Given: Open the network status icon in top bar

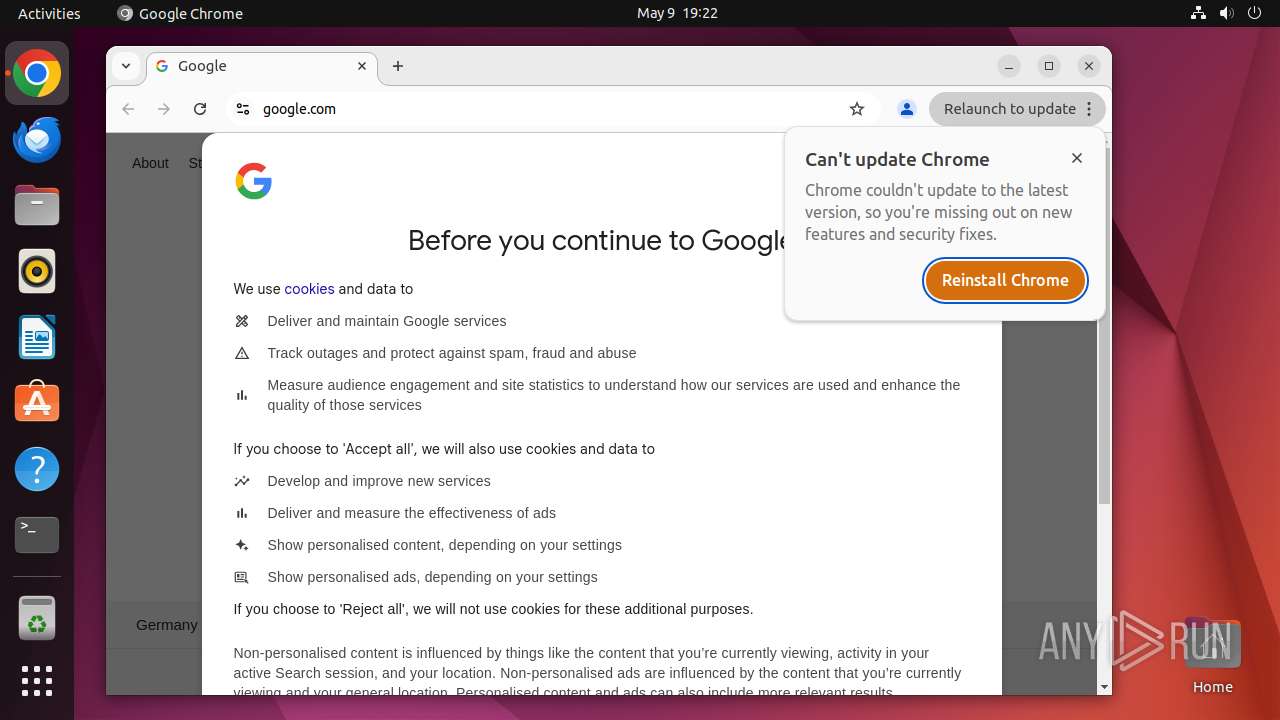Looking at the screenshot, I should coord(1198,13).
